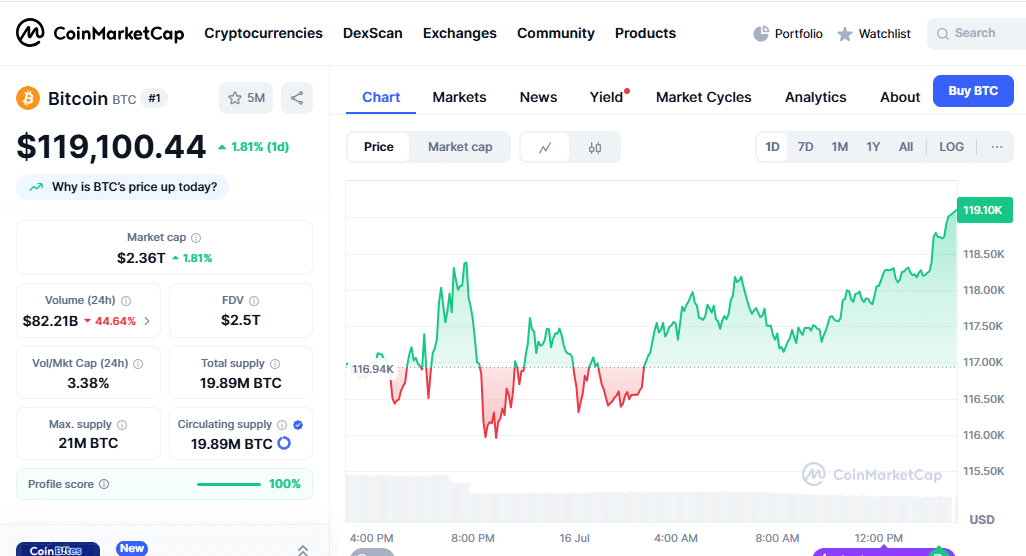This screenshot has height=556, width=1026.
Task: Click the circulating supply ring icon
Action: (x=284, y=443)
